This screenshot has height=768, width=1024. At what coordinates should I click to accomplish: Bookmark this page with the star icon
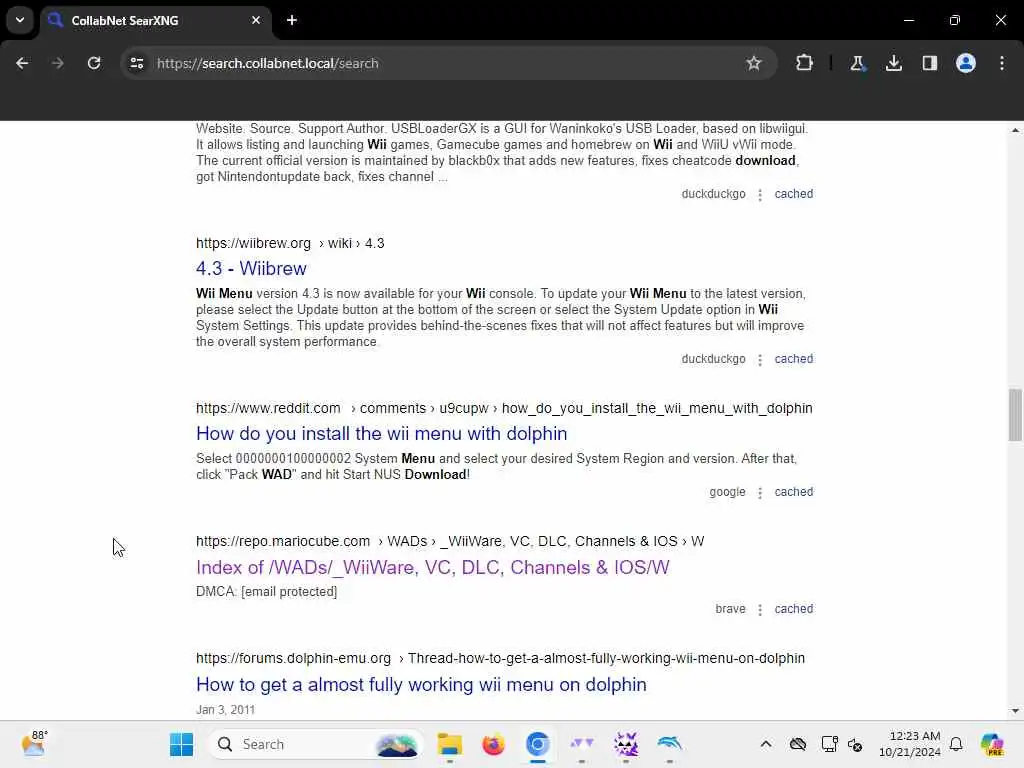pyautogui.click(x=754, y=63)
